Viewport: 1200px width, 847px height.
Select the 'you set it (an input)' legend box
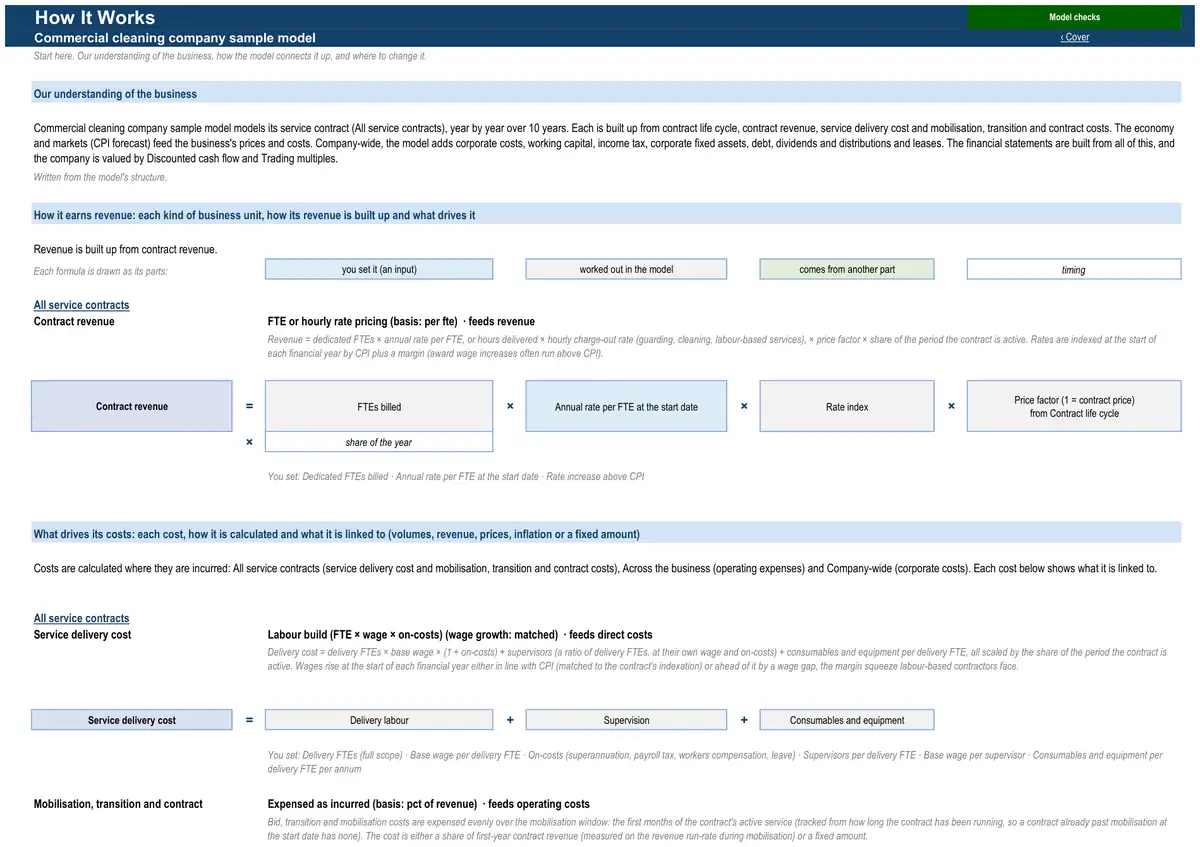(x=379, y=269)
